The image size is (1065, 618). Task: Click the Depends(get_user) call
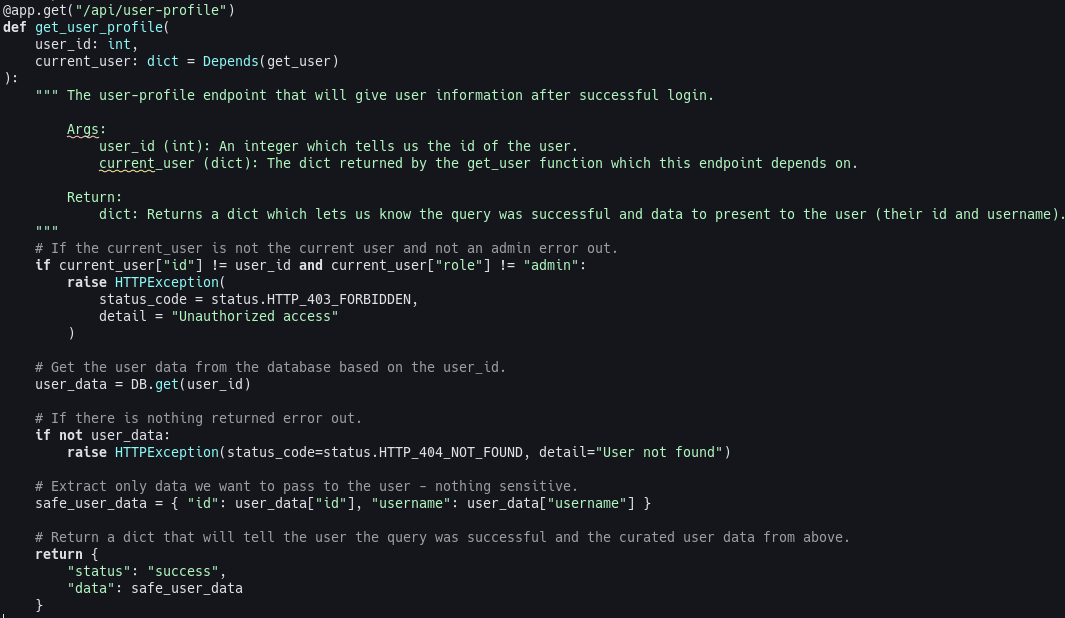coord(270,61)
